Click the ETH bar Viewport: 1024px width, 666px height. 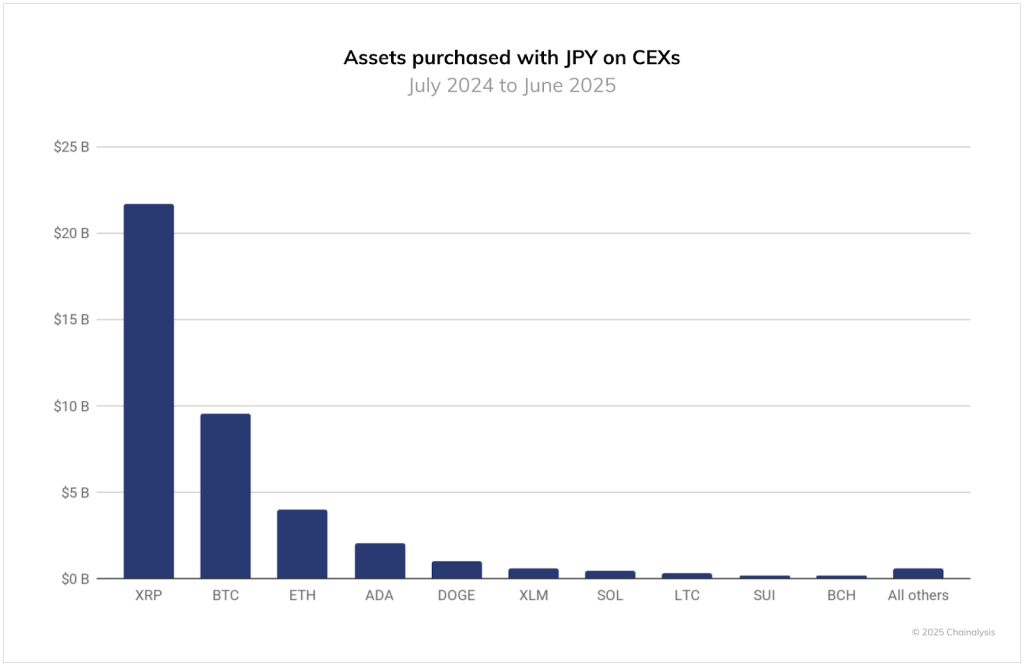click(x=302, y=544)
